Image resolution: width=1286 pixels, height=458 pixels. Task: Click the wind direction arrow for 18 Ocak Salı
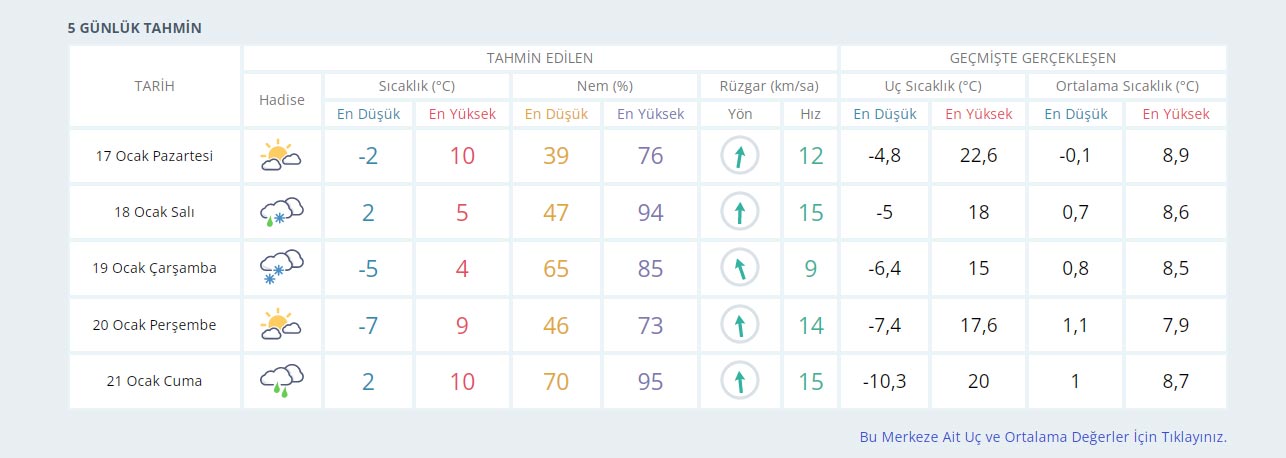(740, 212)
